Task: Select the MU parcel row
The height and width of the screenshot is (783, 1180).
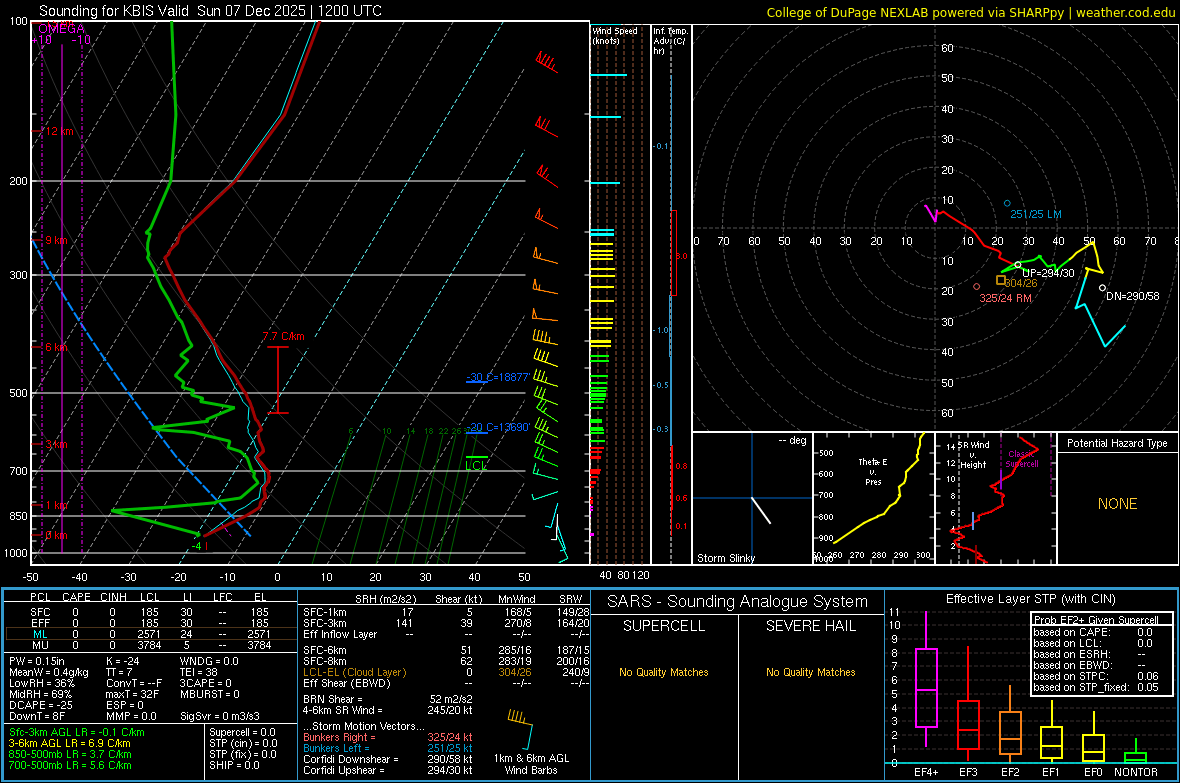Action: pyautogui.click(x=149, y=644)
